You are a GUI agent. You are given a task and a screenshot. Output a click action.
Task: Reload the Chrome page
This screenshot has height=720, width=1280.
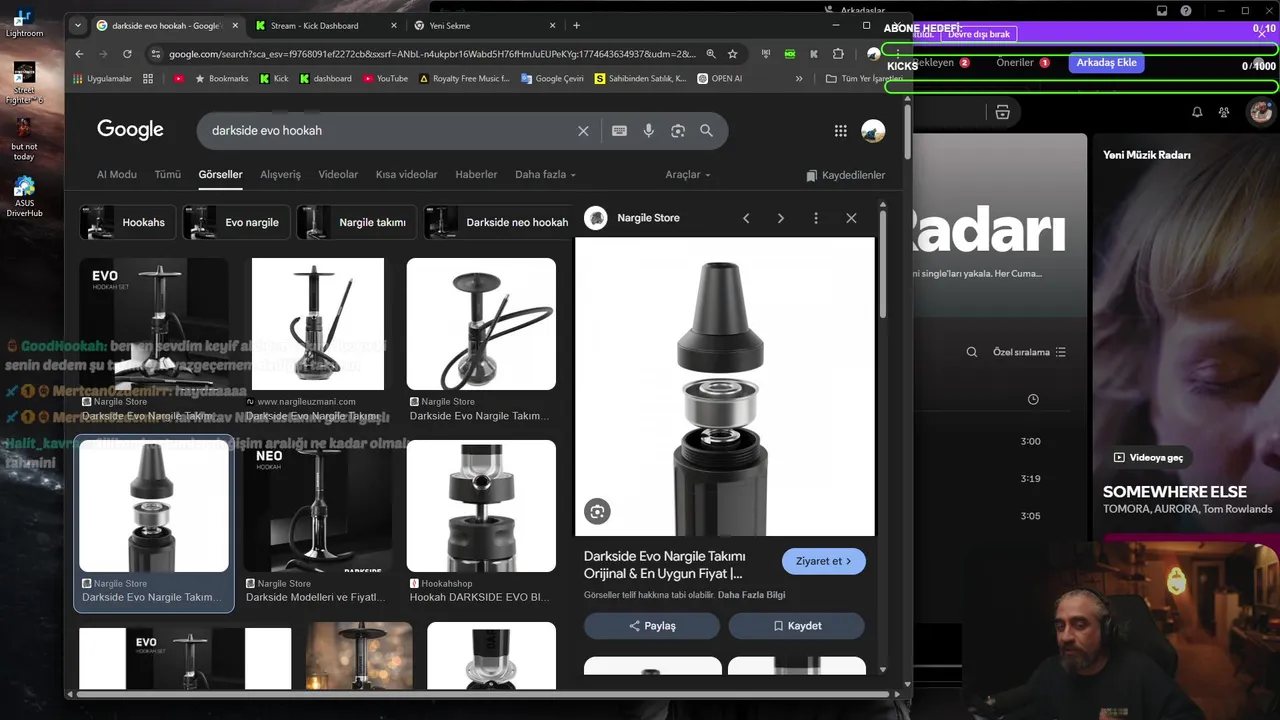pos(127,54)
